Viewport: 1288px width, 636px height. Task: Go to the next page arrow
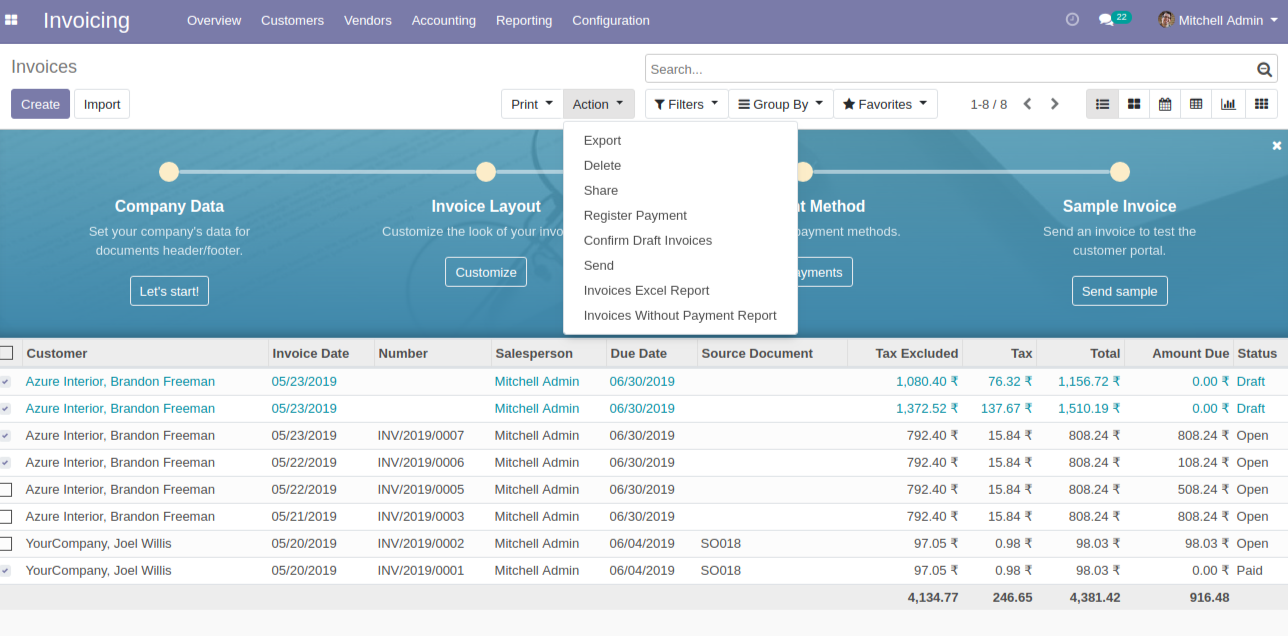1054,104
